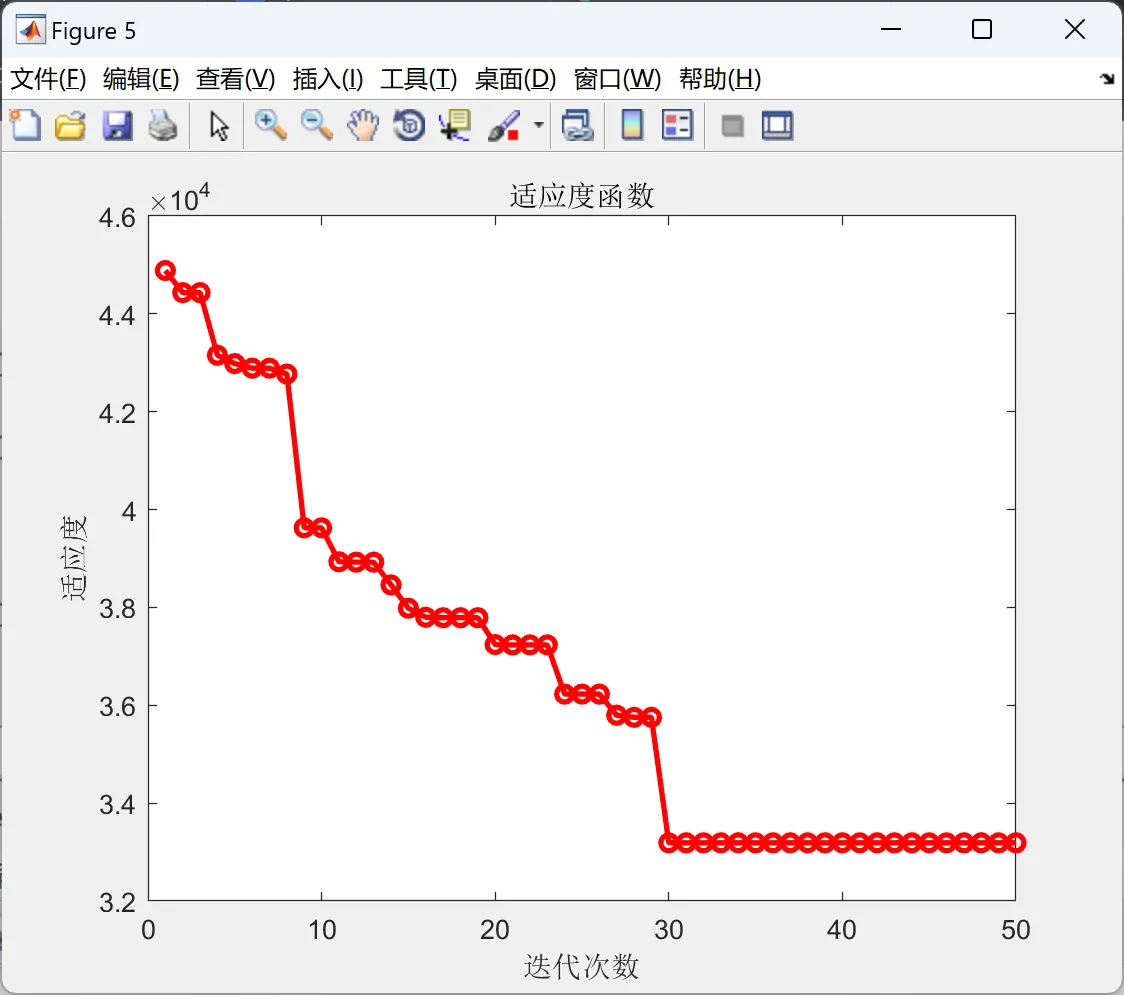Open the 插入(I) menu
Viewport: 1124px width, 995px height.
pyautogui.click(x=328, y=79)
